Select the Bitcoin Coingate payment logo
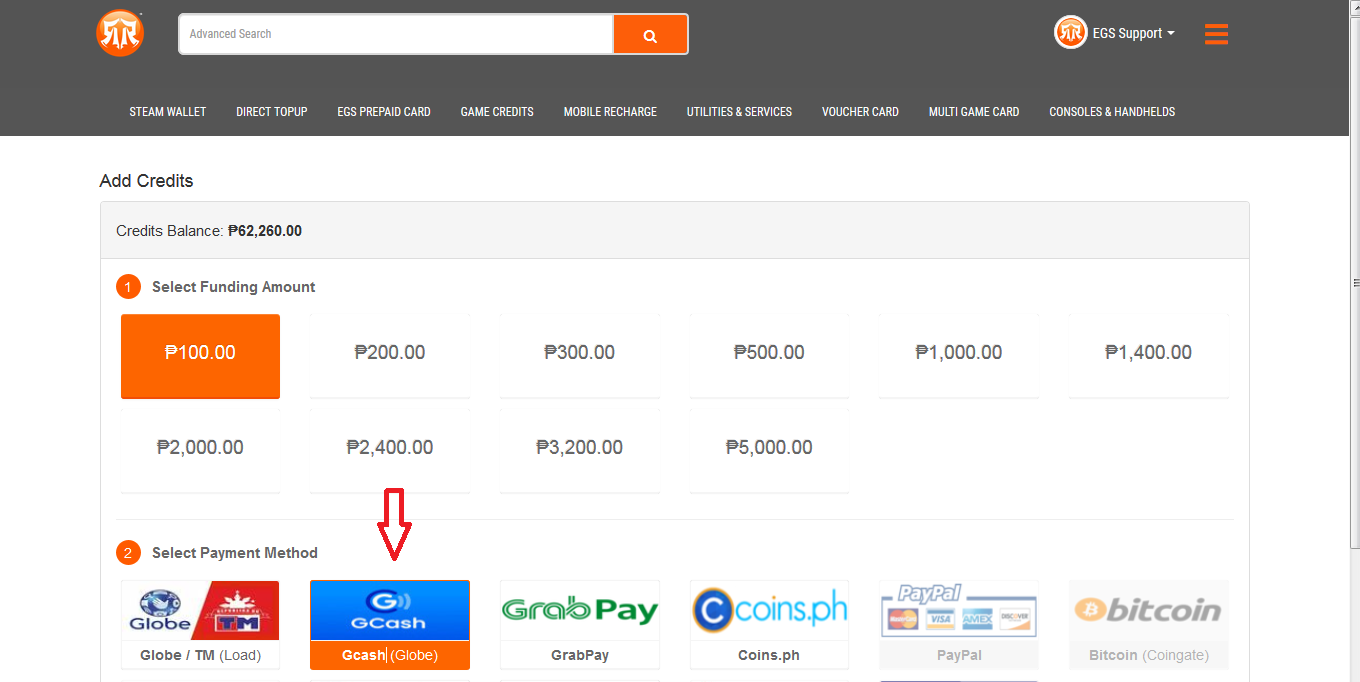This screenshot has width=1360, height=682. [1148, 611]
